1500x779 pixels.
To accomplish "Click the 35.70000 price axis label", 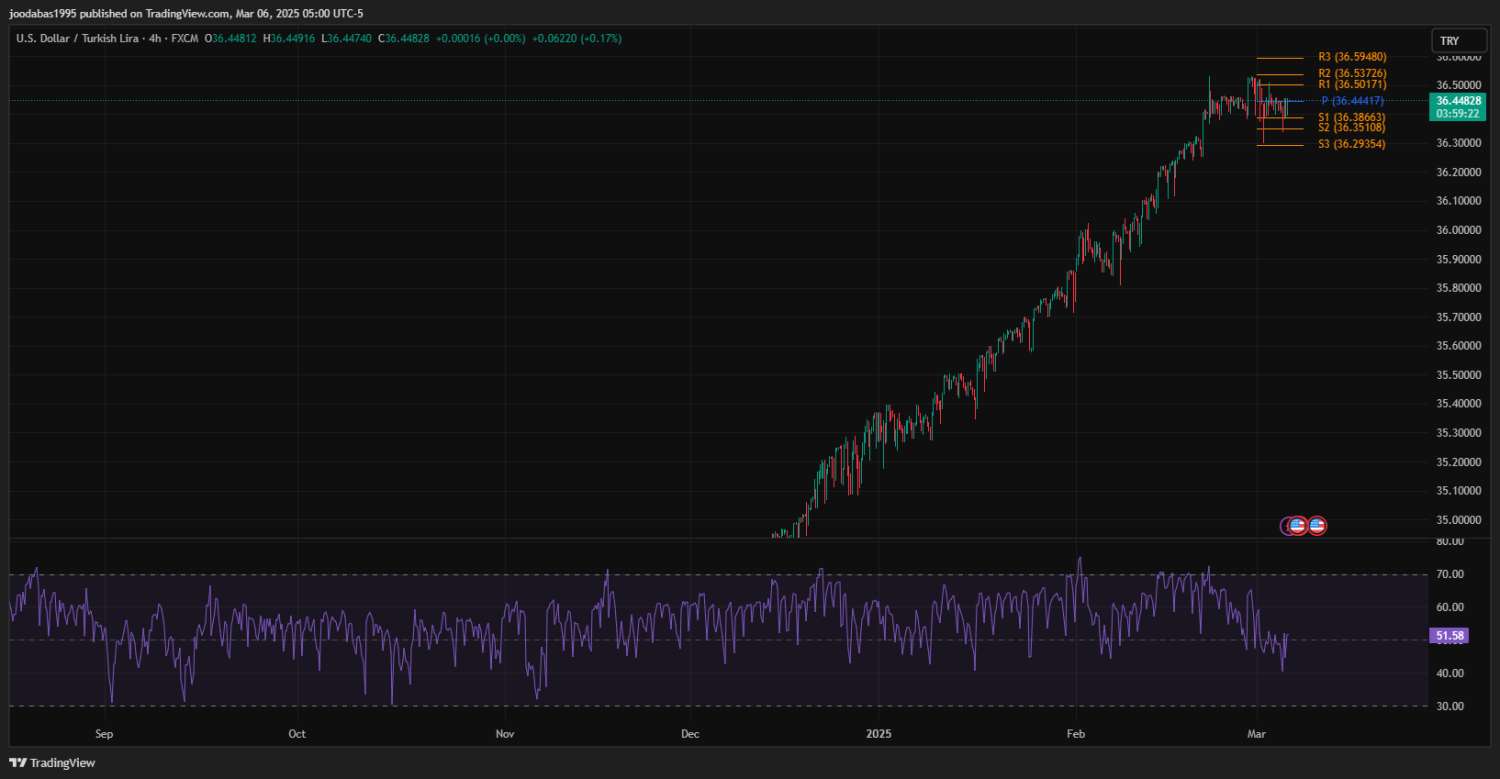I will tap(1459, 317).
